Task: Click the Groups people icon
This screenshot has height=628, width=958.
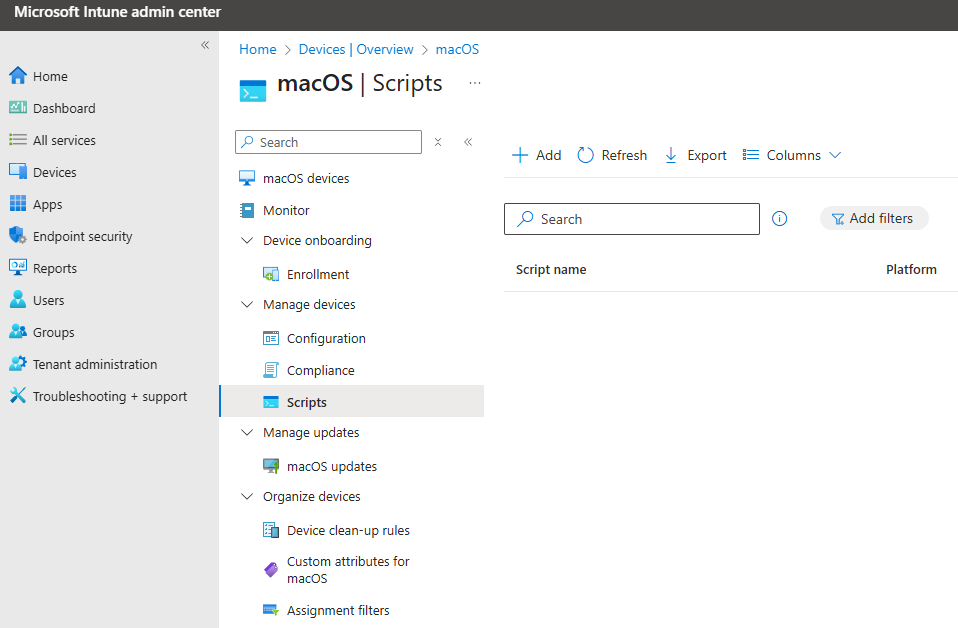Action: 18,332
